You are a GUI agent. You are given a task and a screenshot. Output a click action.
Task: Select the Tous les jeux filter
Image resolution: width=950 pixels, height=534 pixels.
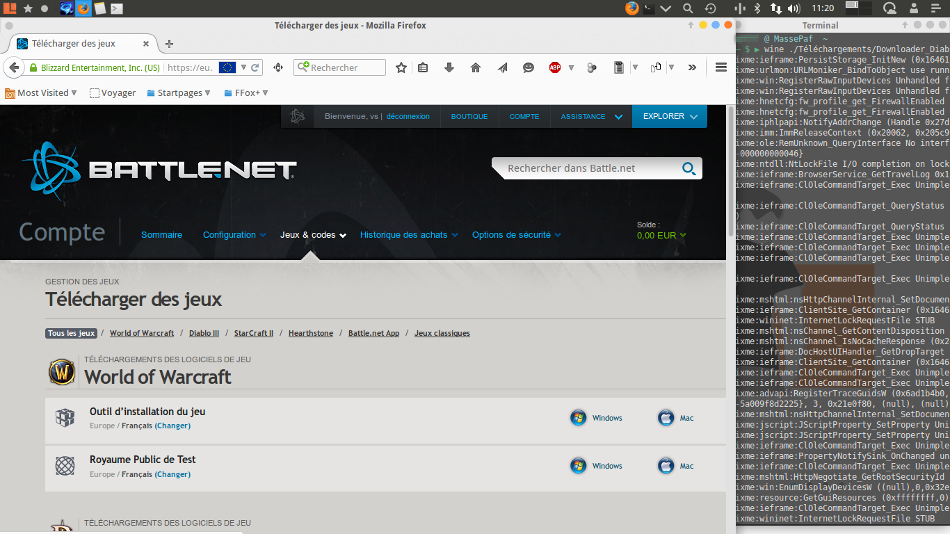point(71,333)
